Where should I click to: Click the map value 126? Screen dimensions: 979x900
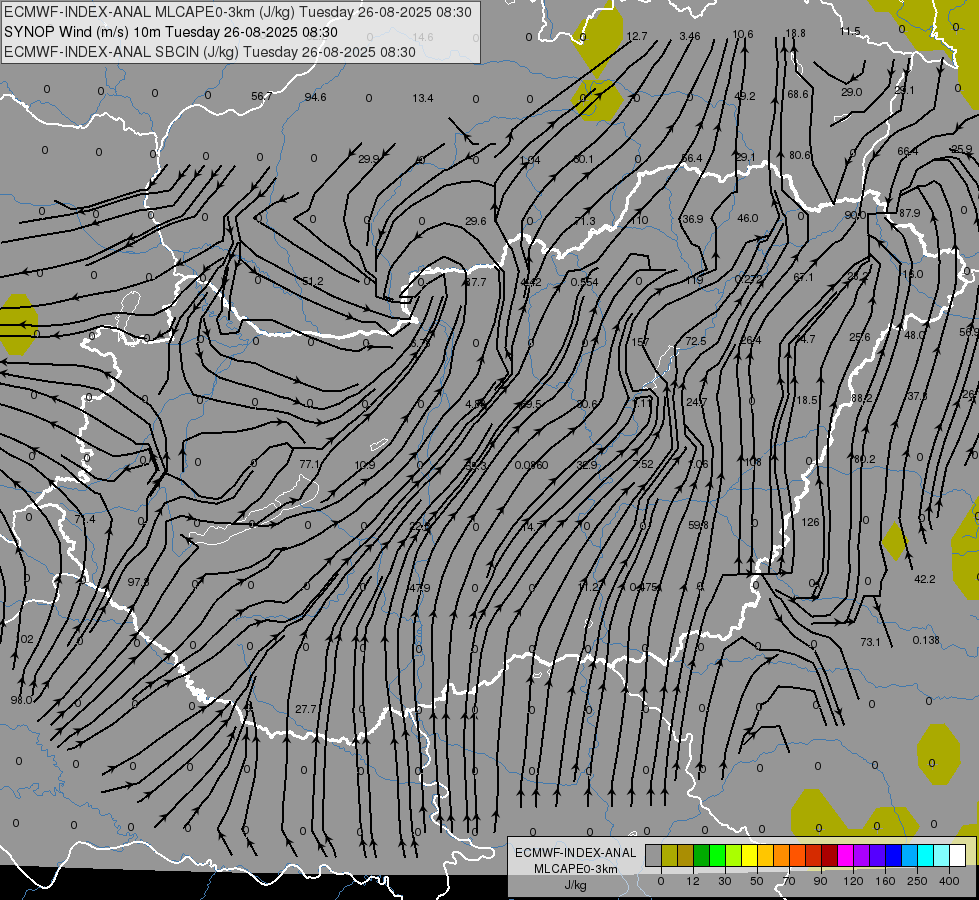(810, 522)
